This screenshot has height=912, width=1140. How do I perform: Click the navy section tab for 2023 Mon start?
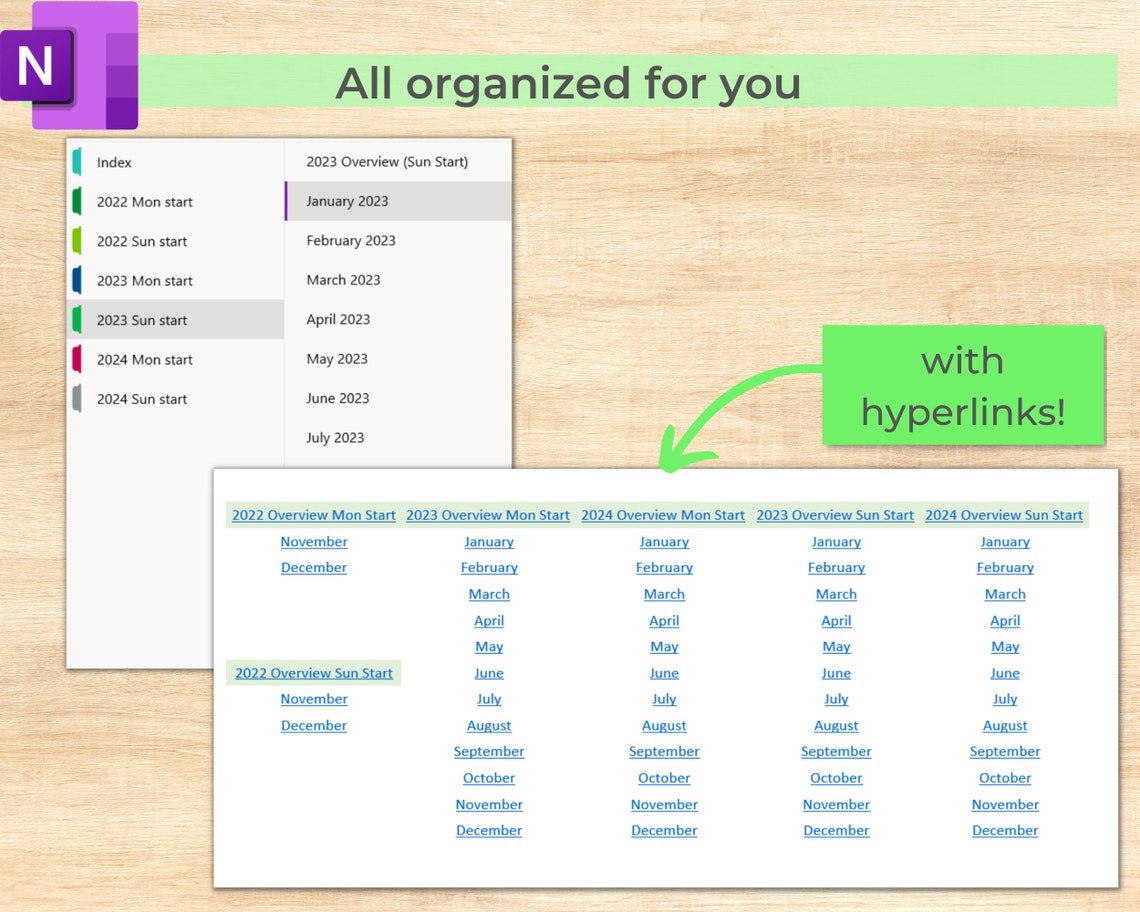77,281
